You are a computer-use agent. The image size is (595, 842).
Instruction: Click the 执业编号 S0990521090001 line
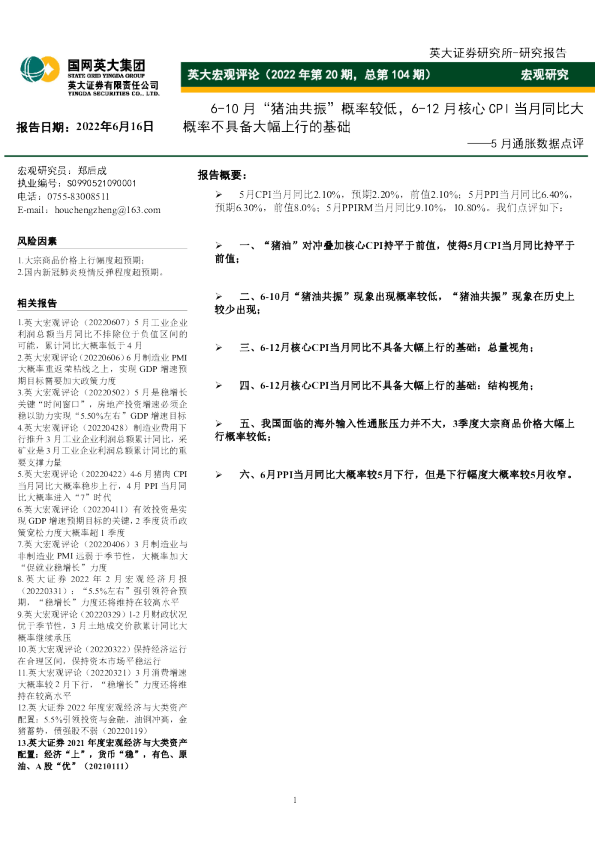[x=77, y=183]
